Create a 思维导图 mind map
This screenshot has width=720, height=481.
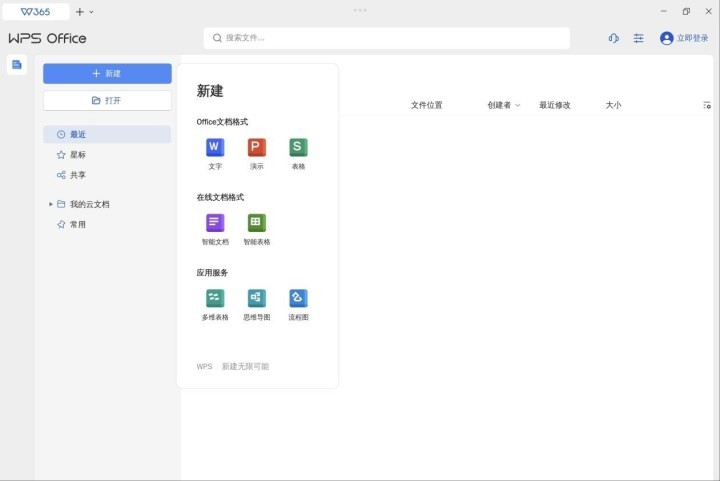click(257, 304)
